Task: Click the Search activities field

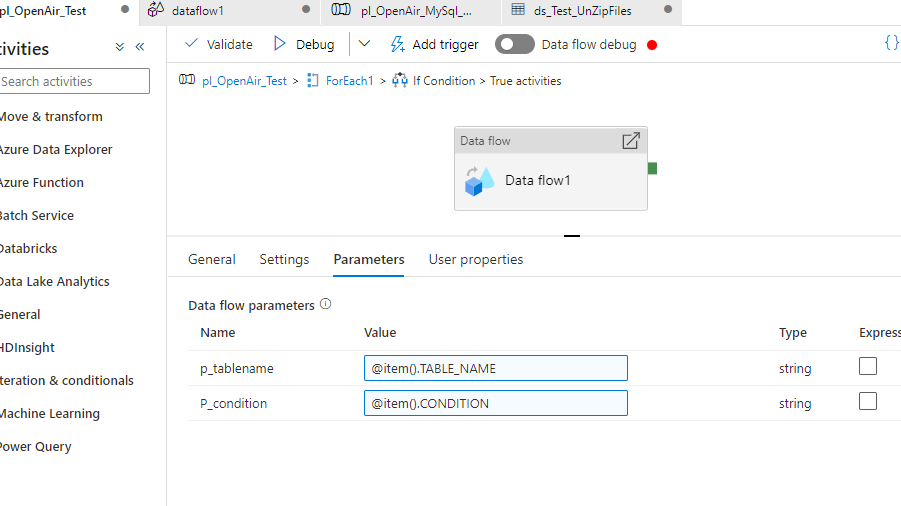Action: (74, 81)
